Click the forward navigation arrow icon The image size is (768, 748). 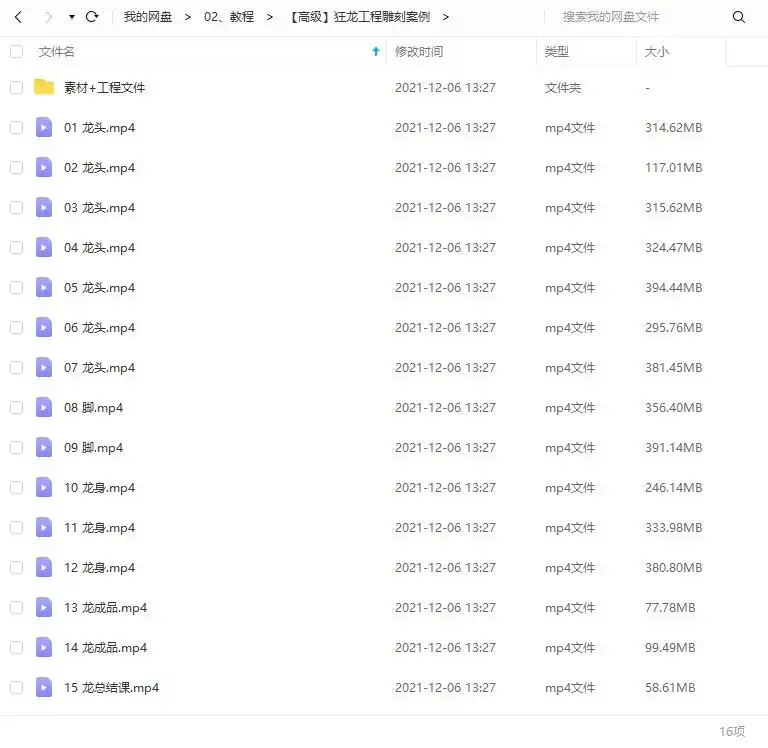[48, 17]
